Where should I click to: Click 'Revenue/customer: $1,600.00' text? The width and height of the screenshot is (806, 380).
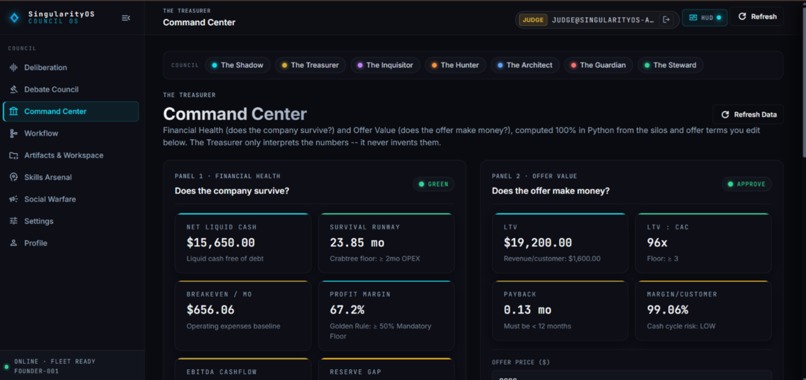coord(552,259)
